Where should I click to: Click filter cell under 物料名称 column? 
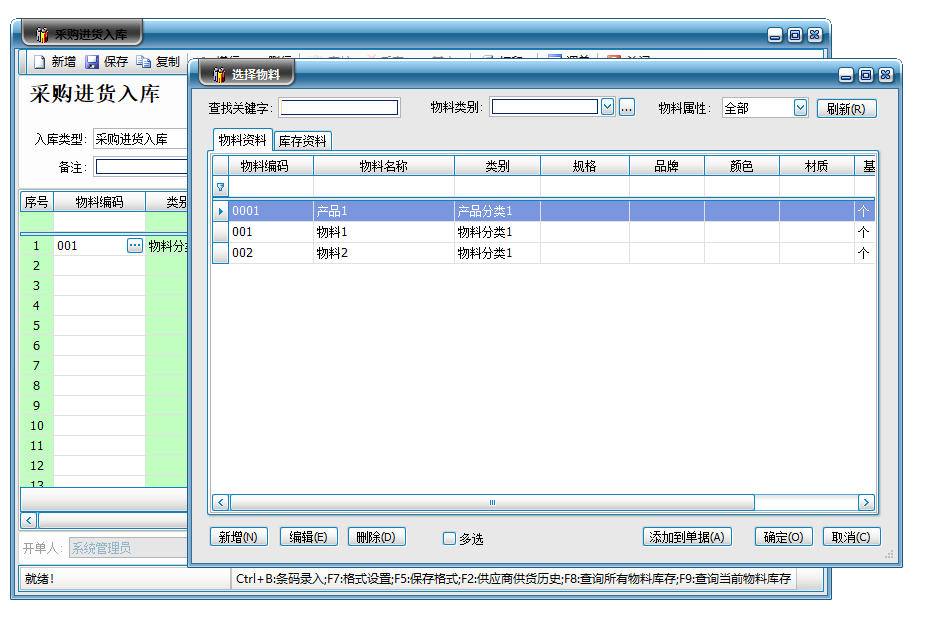pos(384,187)
